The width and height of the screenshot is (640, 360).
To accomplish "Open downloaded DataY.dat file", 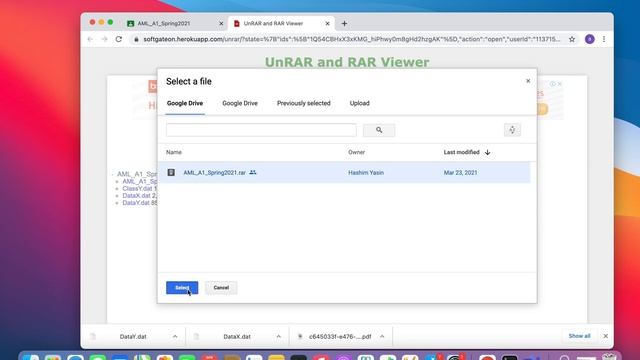I will point(133,337).
